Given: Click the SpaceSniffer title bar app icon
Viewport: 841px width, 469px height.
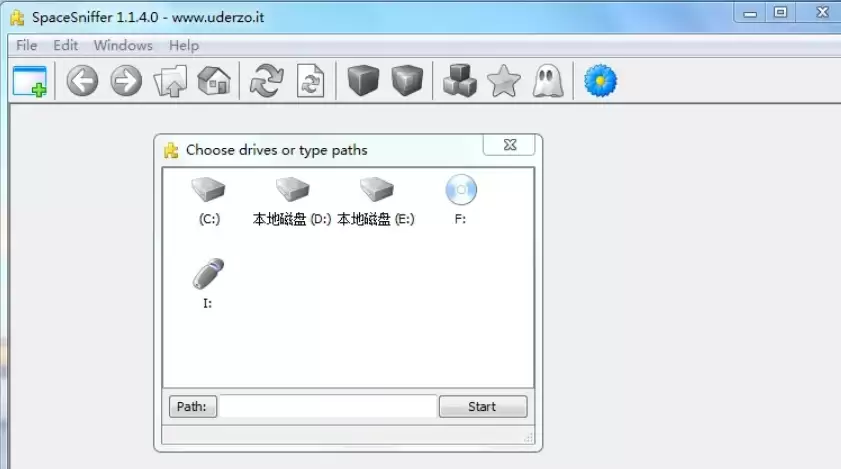Looking at the screenshot, I should tap(18, 18).
